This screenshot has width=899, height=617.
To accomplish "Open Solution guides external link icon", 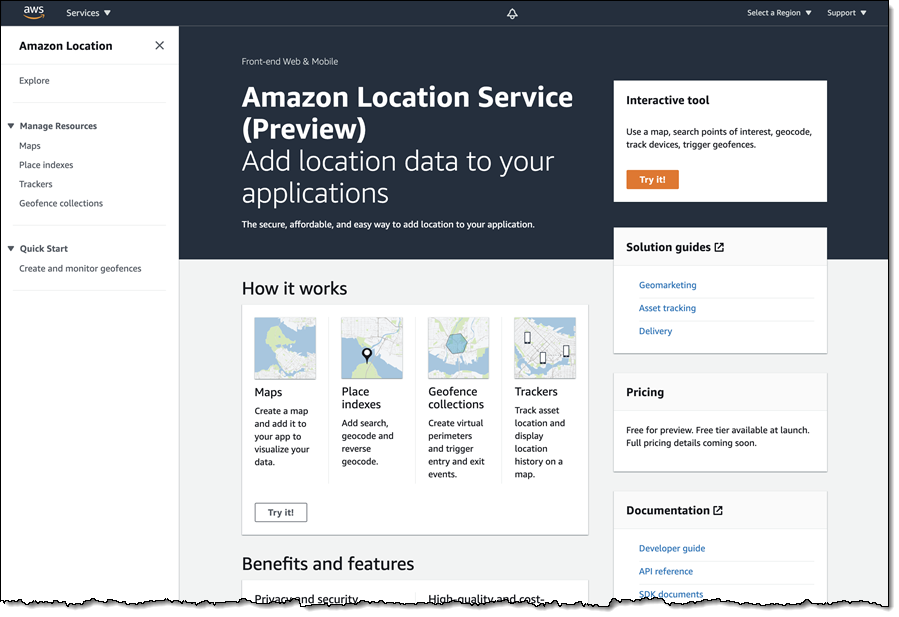I will (x=720, y=247).
